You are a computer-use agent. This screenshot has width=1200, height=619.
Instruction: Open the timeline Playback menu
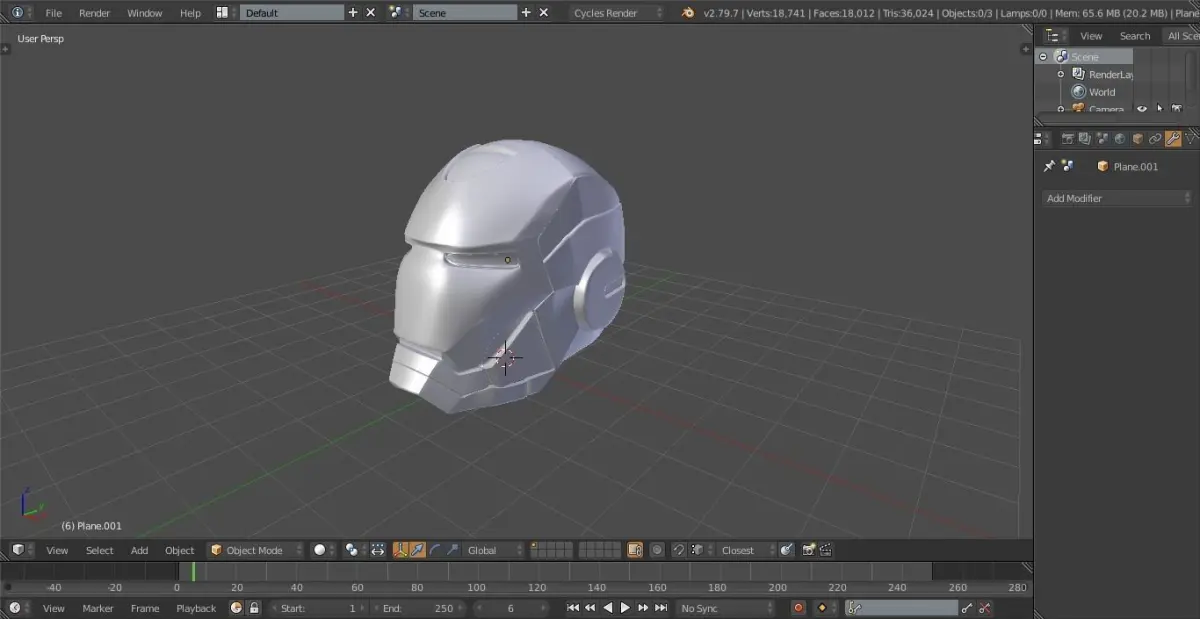tap(196, 608)
